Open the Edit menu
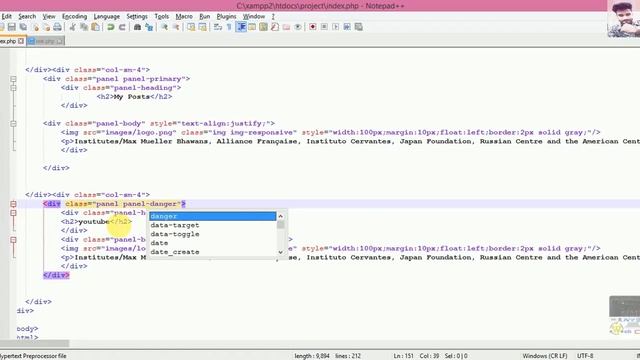The image size is (640, 360). (x=7, y=16)
